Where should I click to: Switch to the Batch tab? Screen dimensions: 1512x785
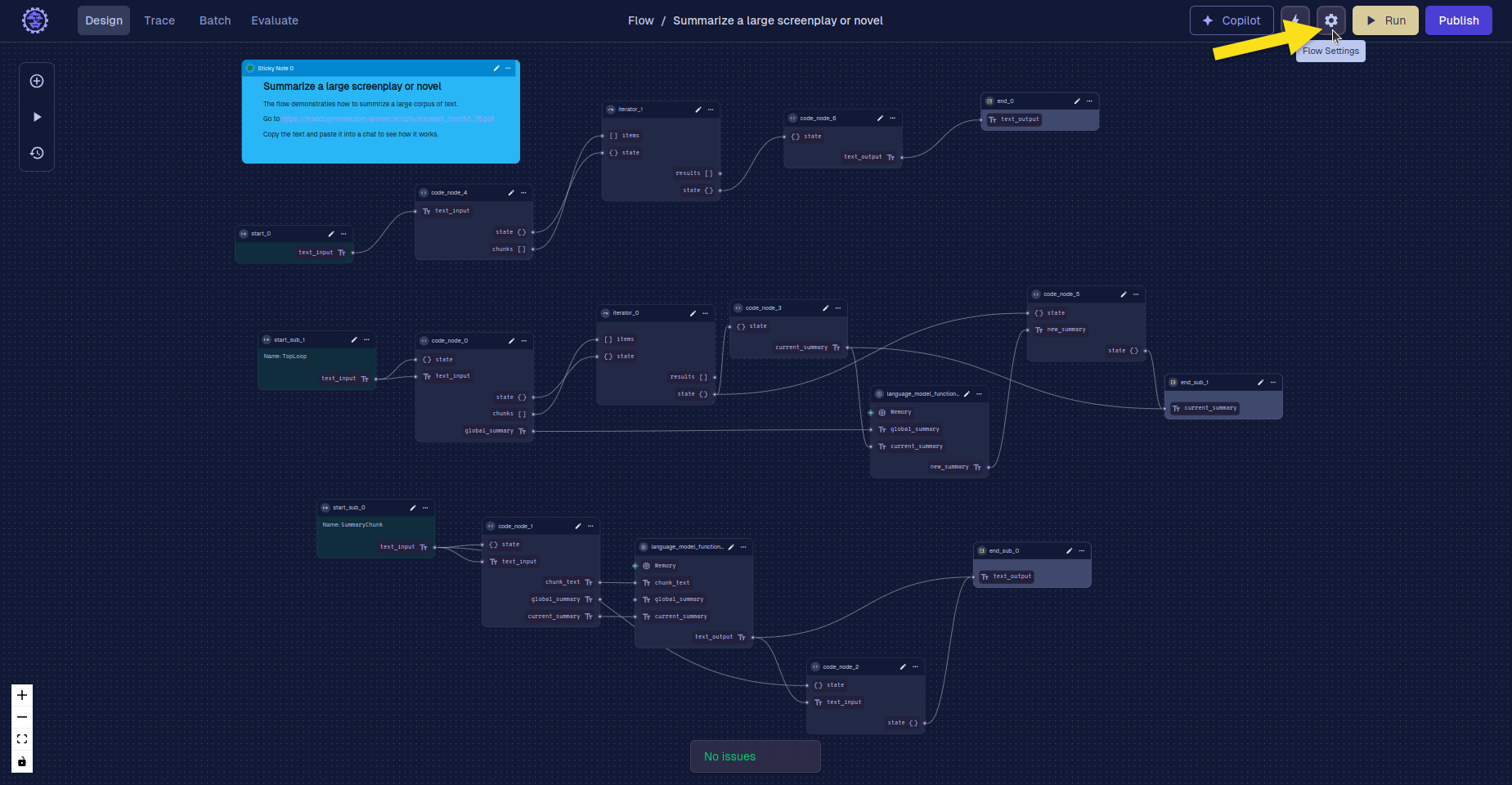215,20
